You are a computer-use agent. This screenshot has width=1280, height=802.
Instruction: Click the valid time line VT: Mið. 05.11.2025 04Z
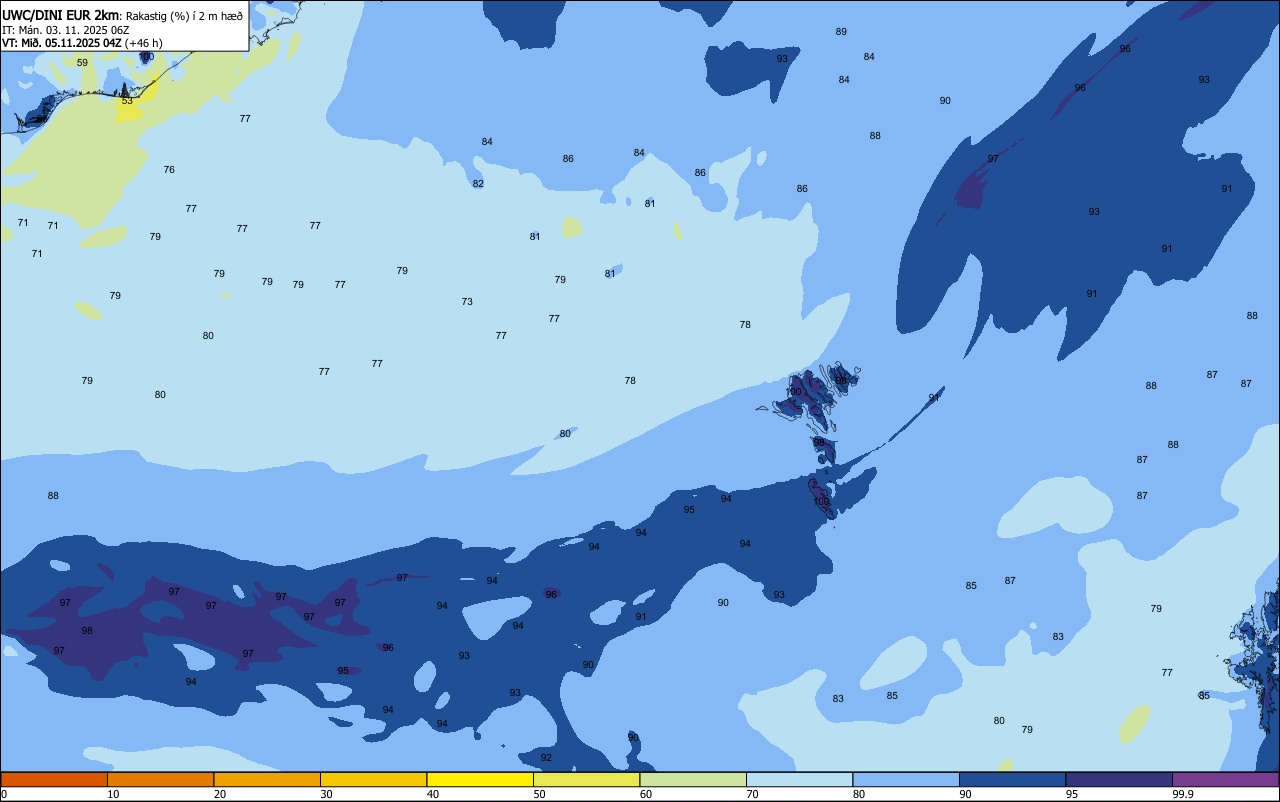pyautogui.click(x=62, y=43)
